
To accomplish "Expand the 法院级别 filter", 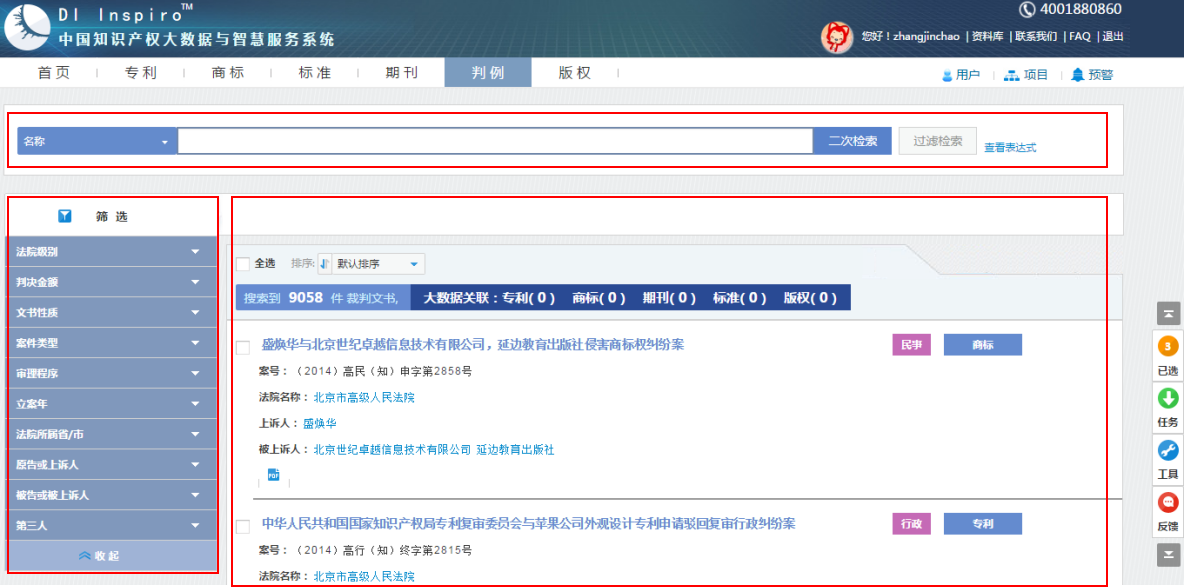I will [x=111, y=252].
